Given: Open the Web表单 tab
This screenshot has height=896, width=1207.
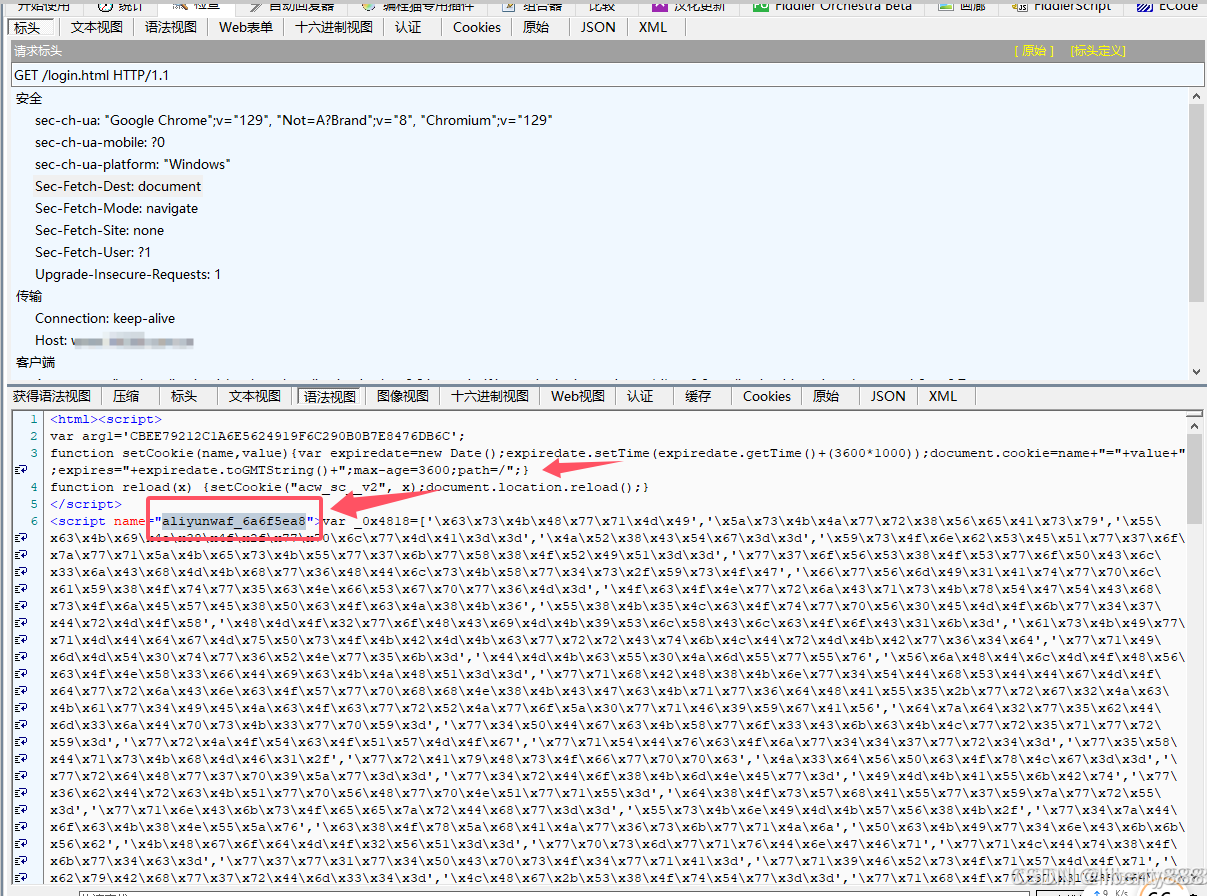Looking at the screenshot, I should tap(246, 27).
